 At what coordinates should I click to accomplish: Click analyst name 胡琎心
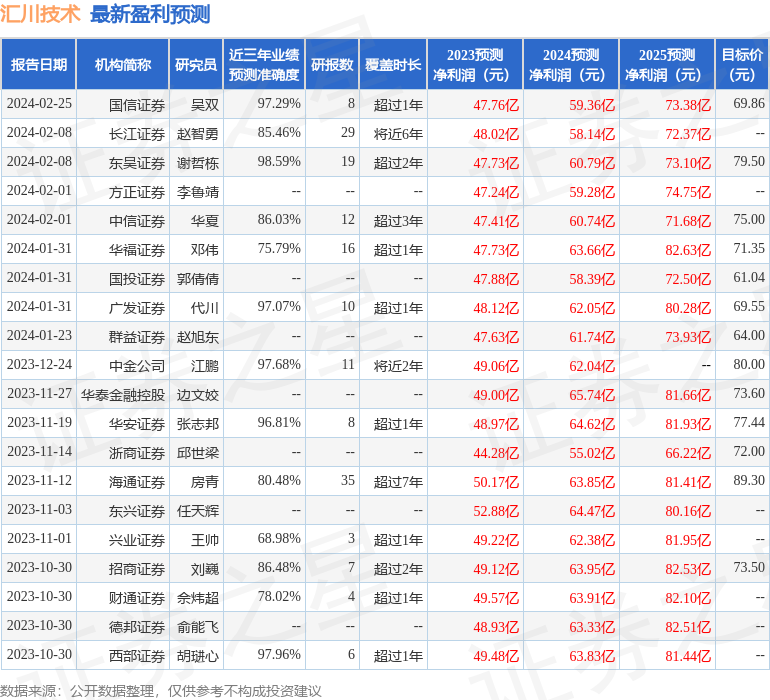tap(198, 655)
